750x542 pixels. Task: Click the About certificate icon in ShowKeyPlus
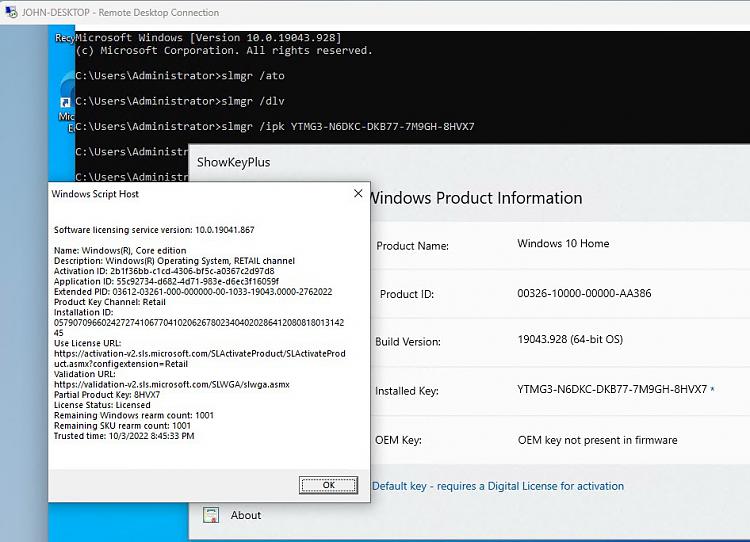[x=210, y=515]
